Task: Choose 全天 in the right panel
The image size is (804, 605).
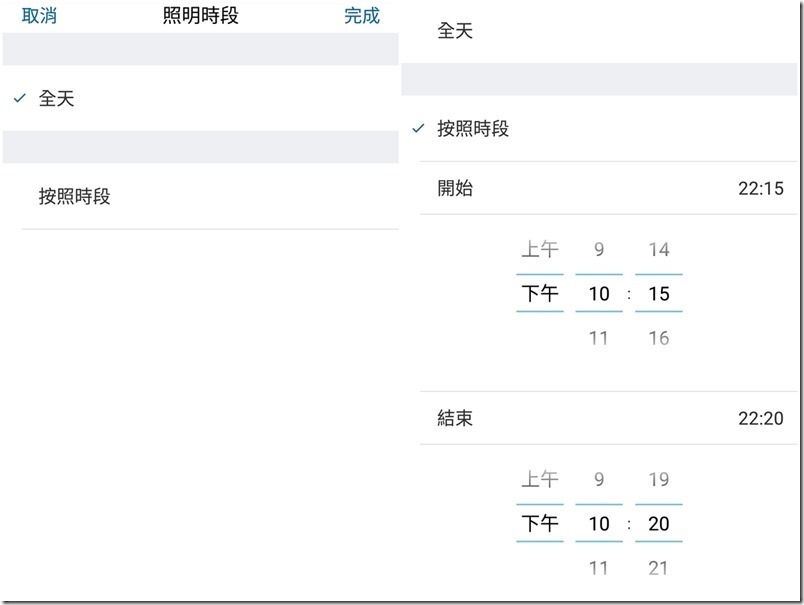Action: click(x=455, y=31)
